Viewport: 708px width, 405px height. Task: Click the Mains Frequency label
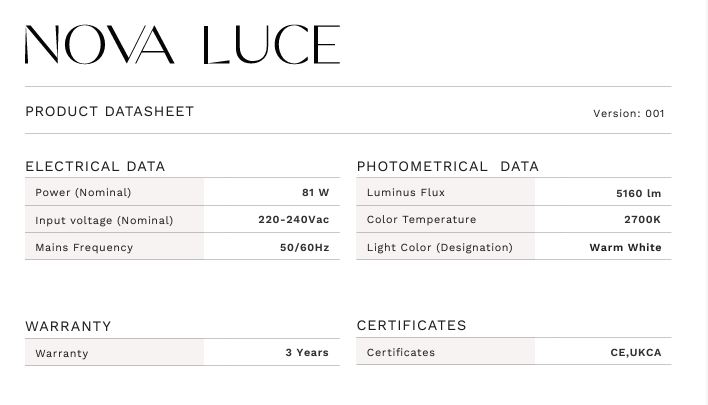(x=84, y=247)
